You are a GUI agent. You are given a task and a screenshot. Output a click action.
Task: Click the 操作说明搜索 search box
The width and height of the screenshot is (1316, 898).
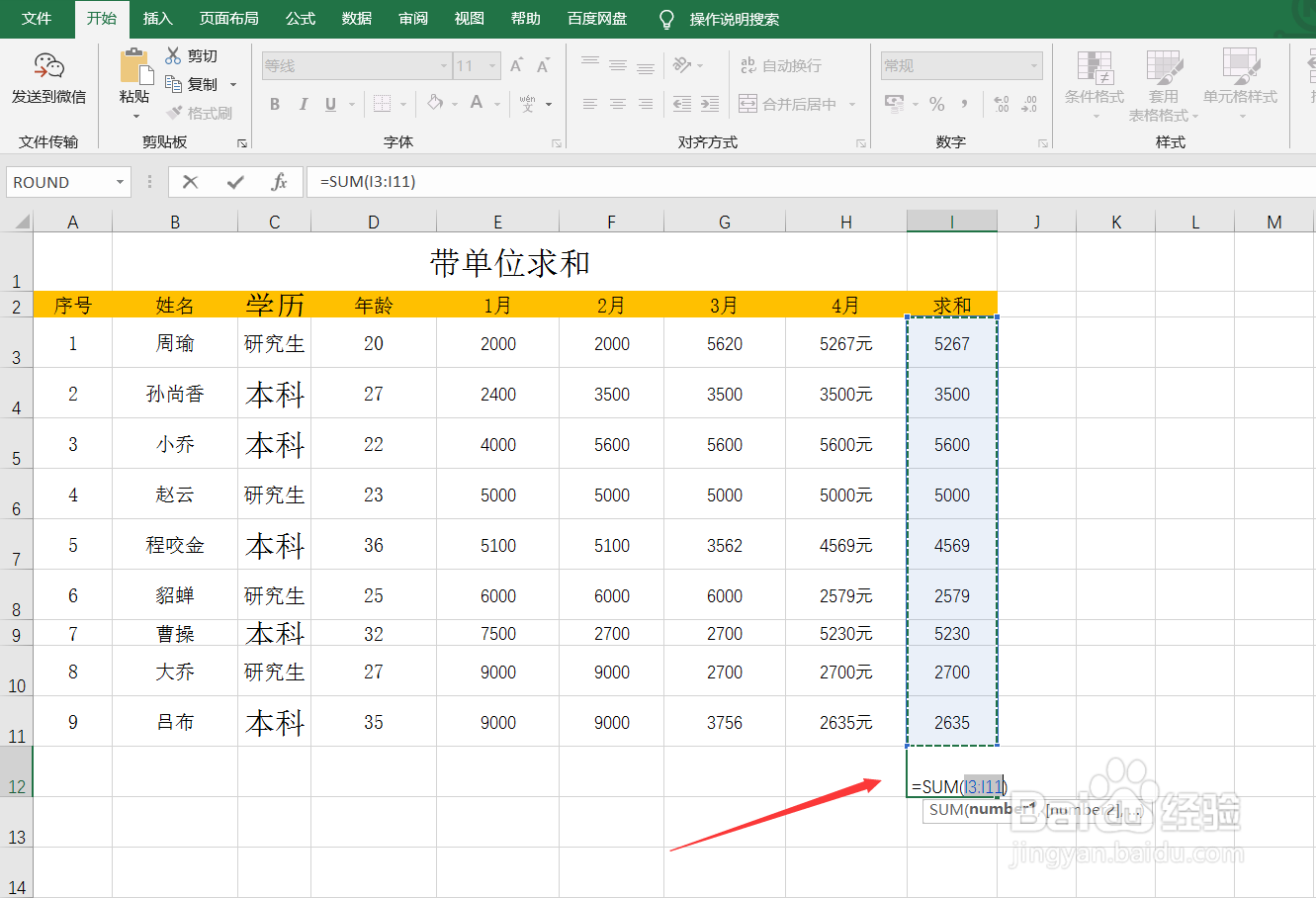point(735,19)
